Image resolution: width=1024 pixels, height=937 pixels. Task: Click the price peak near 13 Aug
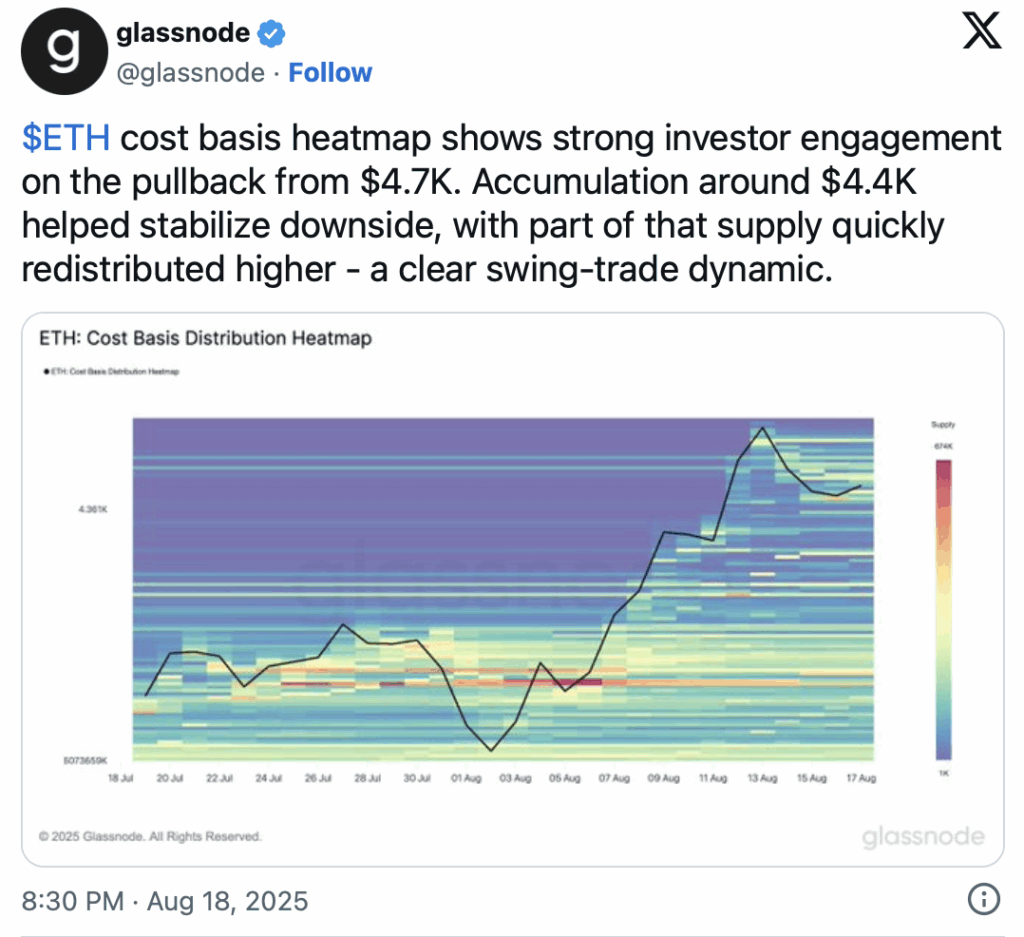(761, 428)
